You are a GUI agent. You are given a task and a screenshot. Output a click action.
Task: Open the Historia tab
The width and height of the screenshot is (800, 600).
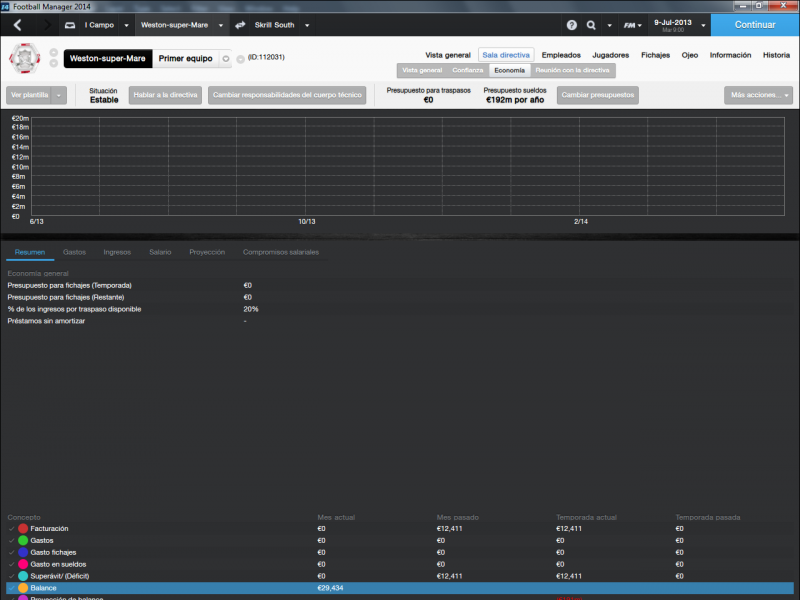[x=777, y=55]
